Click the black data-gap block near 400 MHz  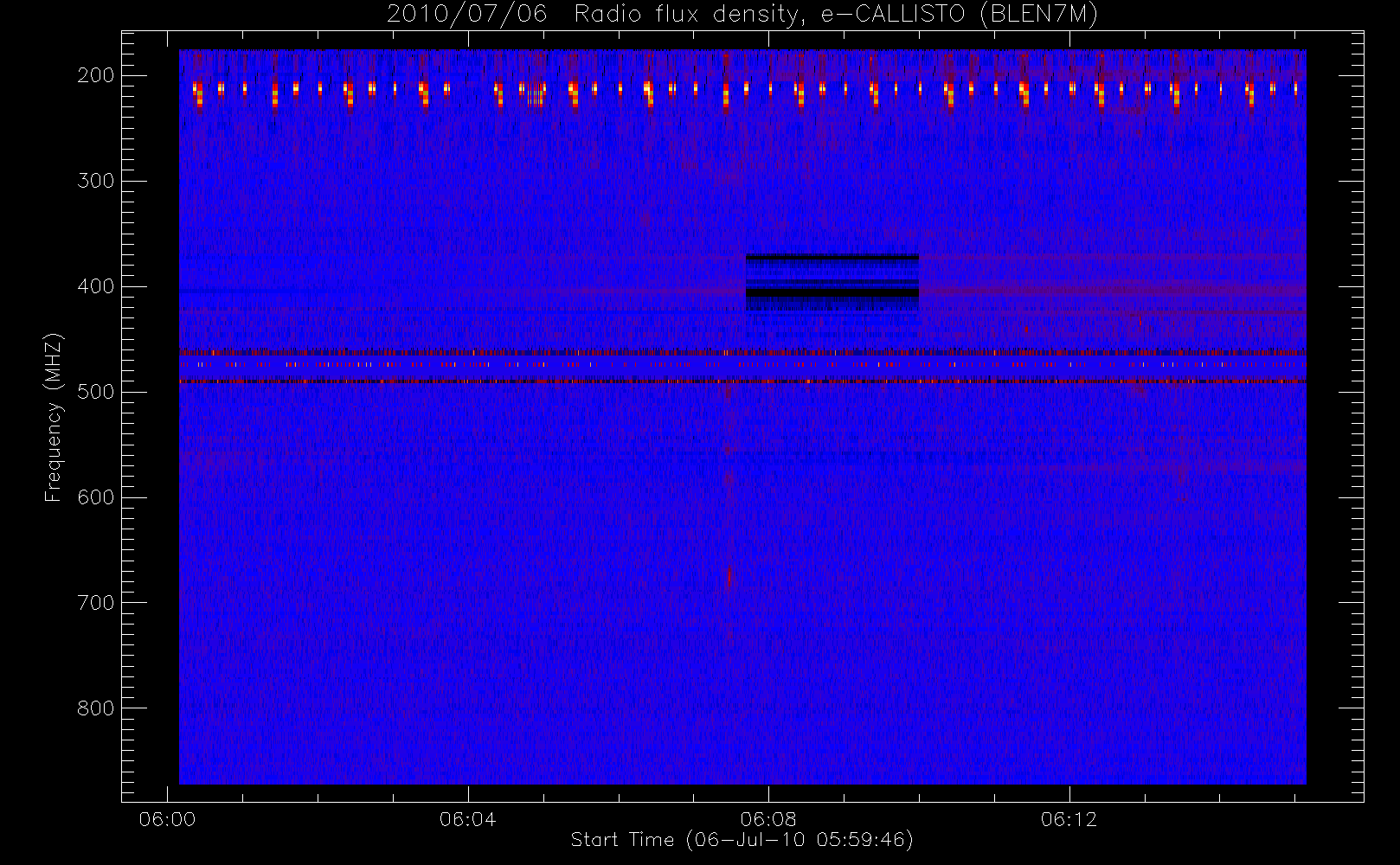(x=832, y=283)
